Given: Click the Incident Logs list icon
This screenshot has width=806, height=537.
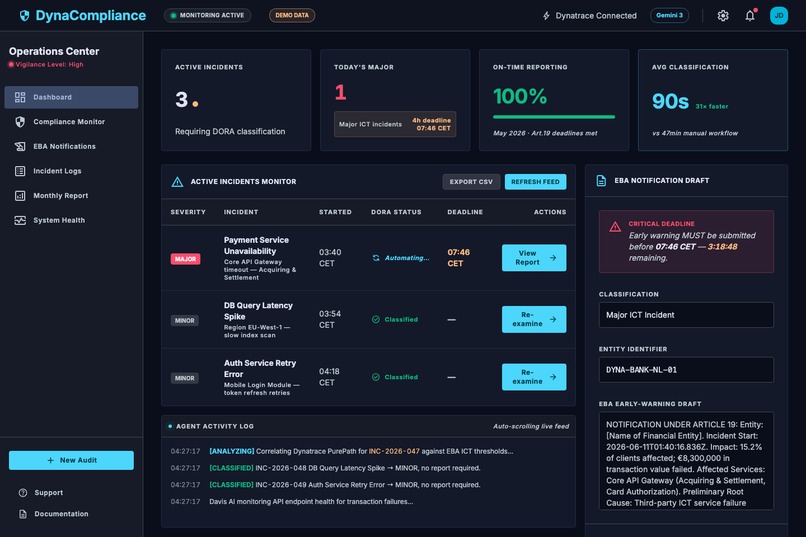Looking at the screenshot, I should pyautogui.click(x=20, y=171).
